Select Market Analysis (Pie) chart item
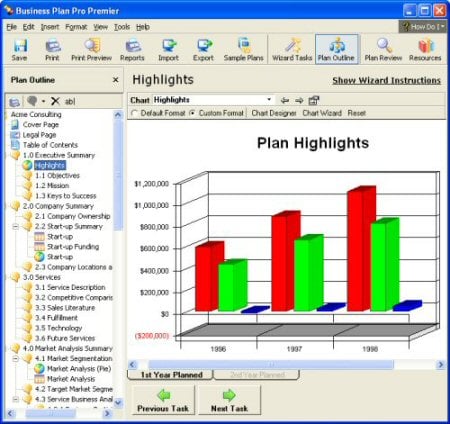 coord(79,369)
